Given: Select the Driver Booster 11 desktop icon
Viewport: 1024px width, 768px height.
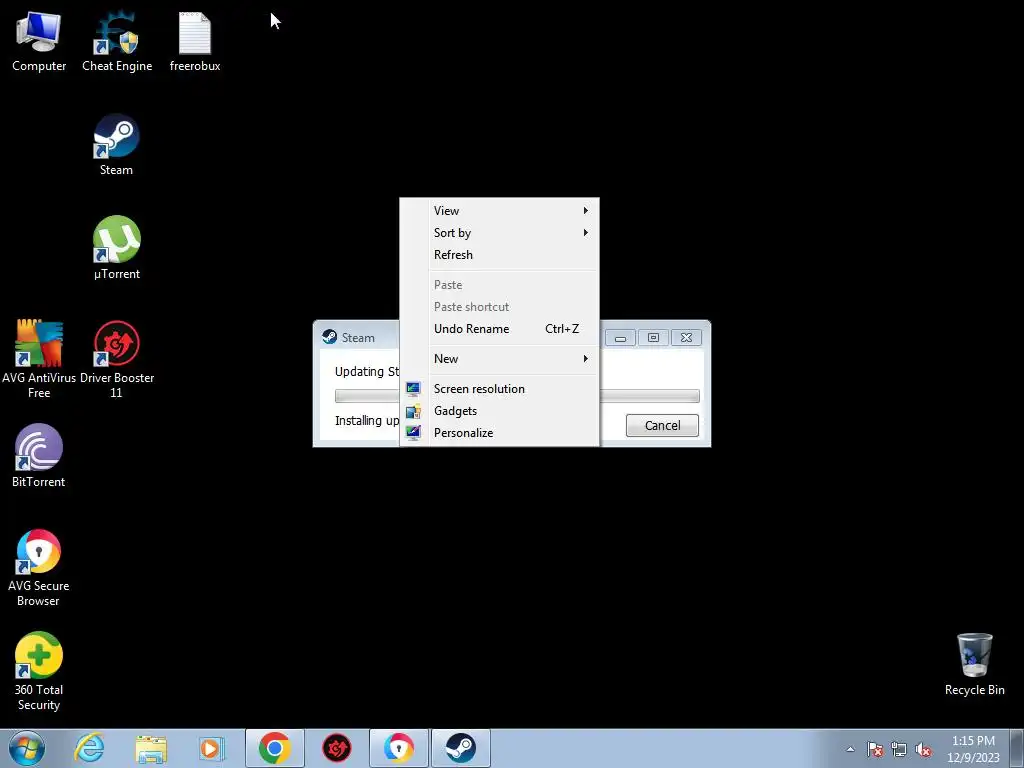Looking at the screenshot, I should coord(116,359).
